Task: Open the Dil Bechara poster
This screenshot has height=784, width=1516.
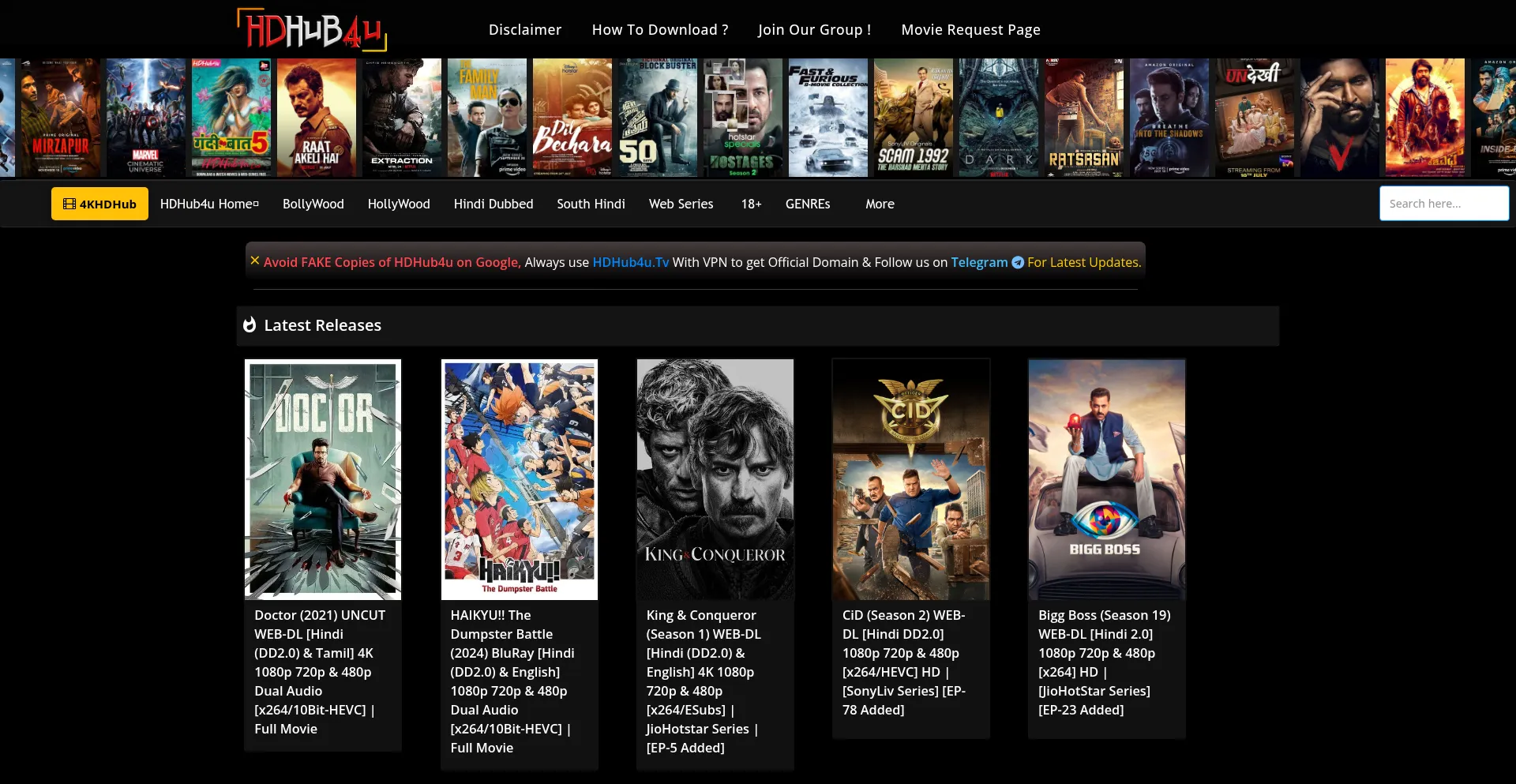Action: click(572, 118)
